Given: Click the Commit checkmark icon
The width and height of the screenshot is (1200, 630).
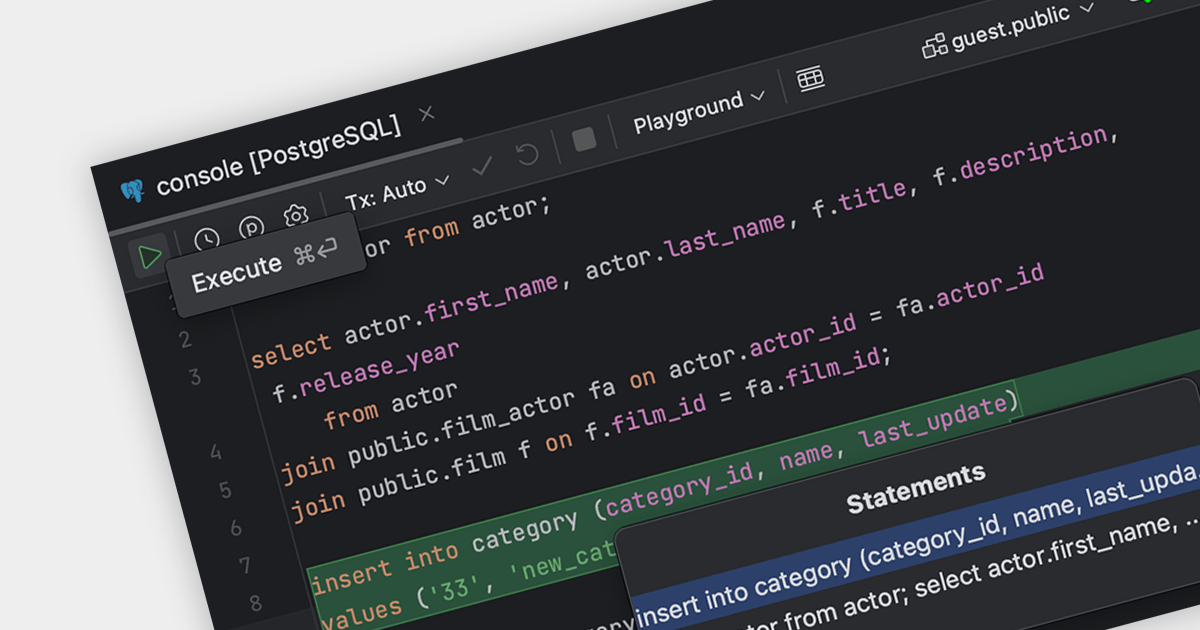Looking at the screenshot, I should tap(483, 166).
